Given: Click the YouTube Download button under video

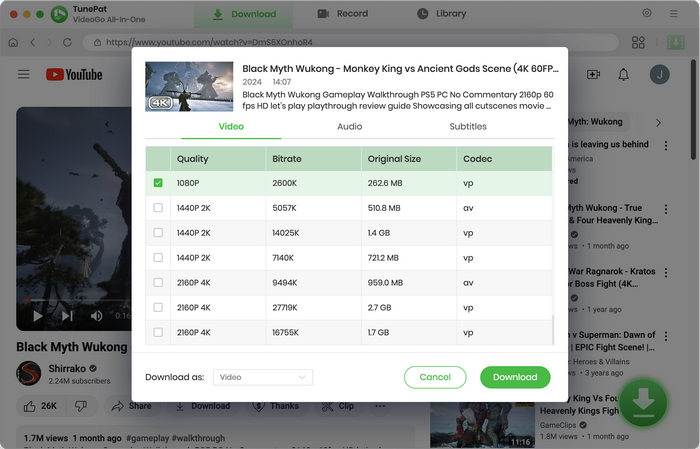Looking at the screenshot, I should point(203,406).
